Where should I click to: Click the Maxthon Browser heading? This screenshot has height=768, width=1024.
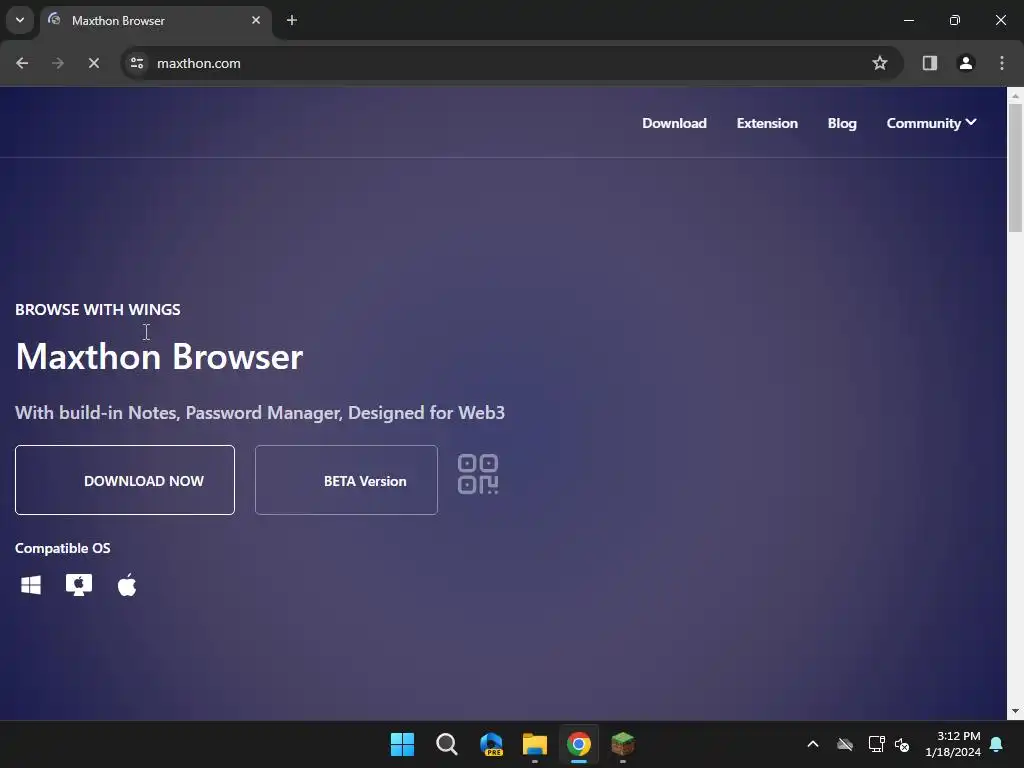pos(159,357)
